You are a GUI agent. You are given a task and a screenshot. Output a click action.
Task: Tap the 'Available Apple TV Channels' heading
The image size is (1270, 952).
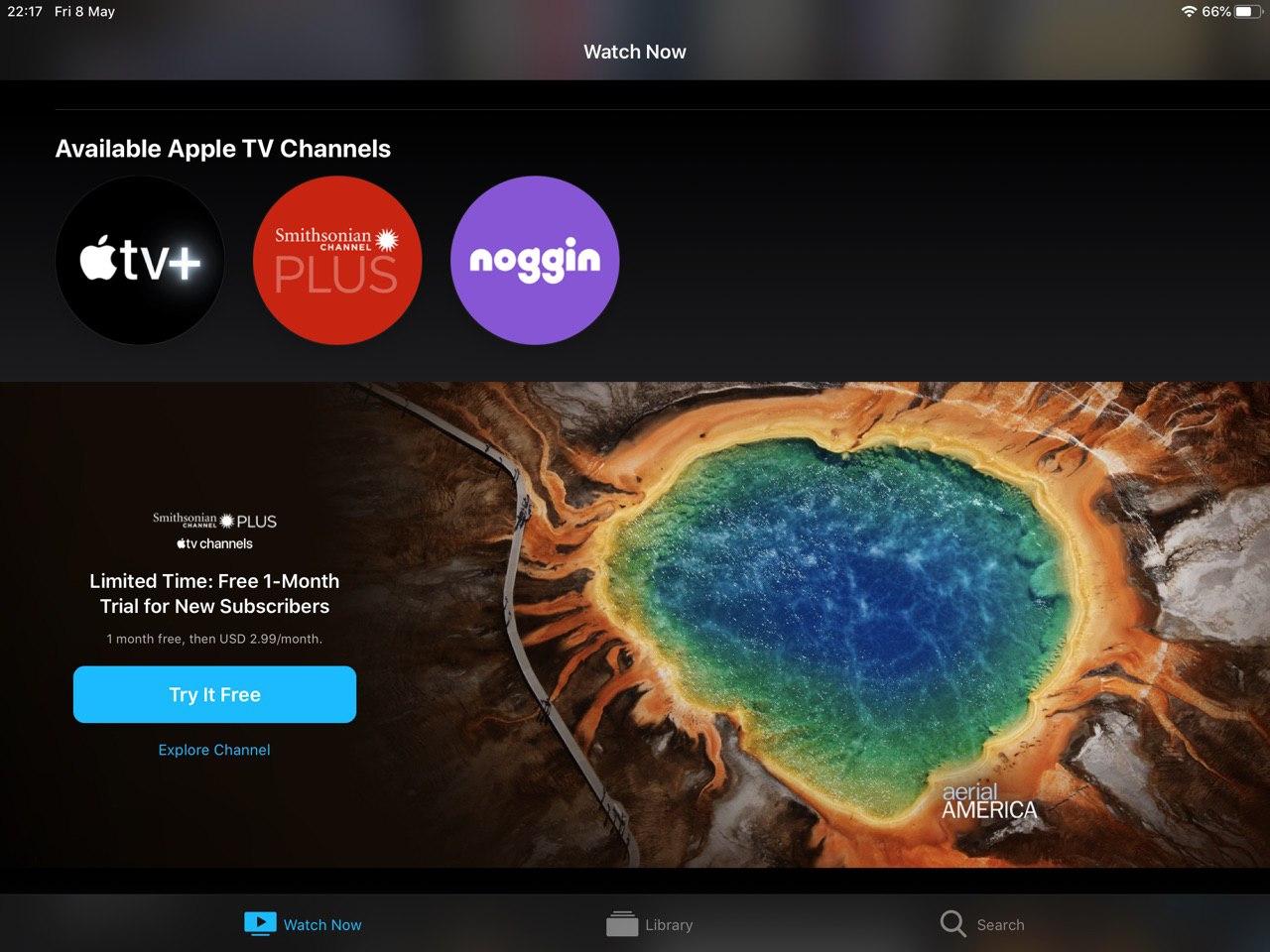coord(223,149)
